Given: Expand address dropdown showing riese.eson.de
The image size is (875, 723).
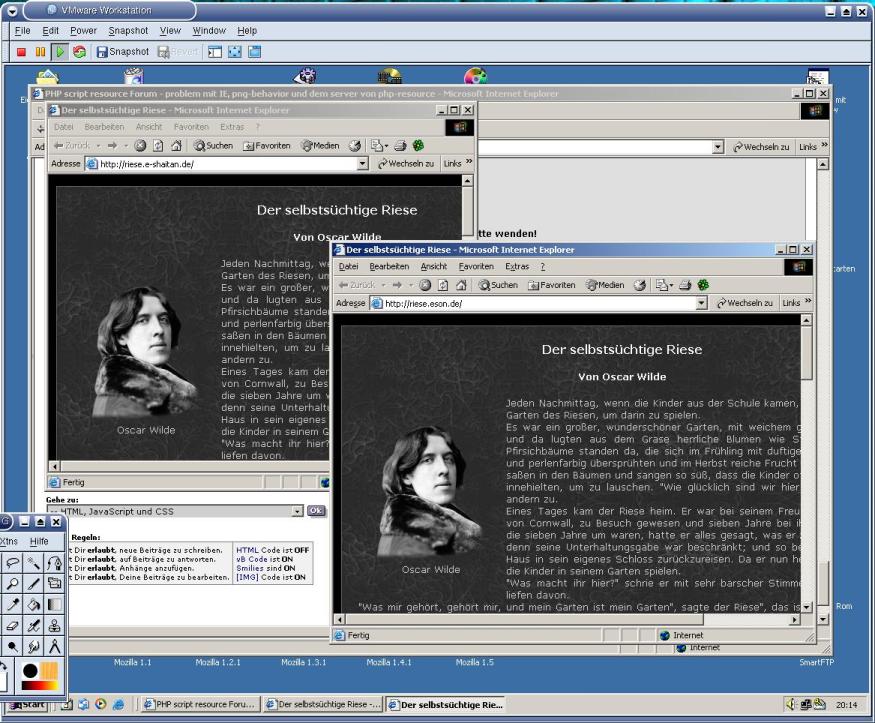Looking at the screenshot, I should tap(701, 303).
